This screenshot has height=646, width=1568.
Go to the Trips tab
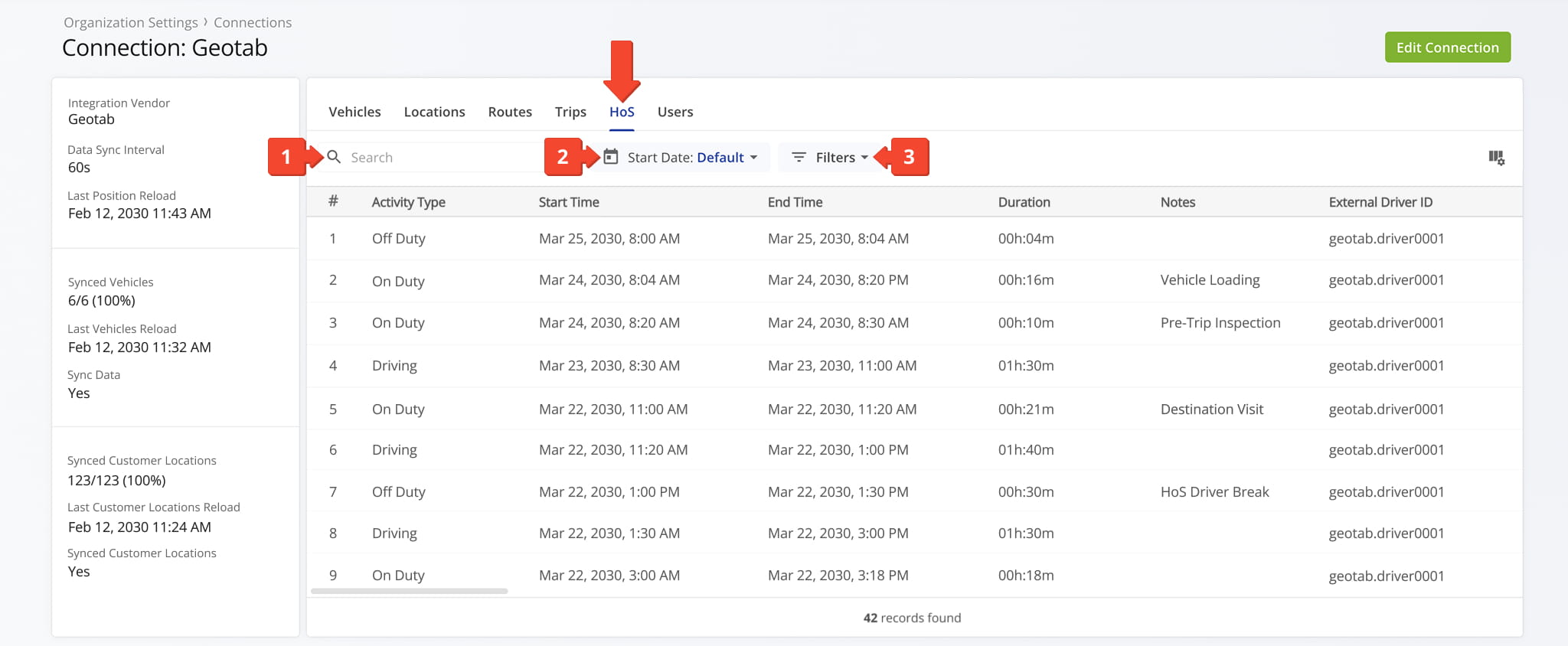click(x=570, y=112)
